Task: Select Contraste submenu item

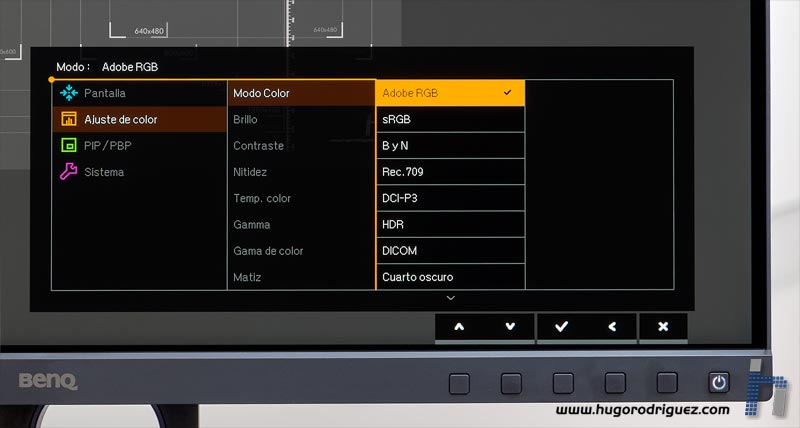Action: tap(301, 145)
